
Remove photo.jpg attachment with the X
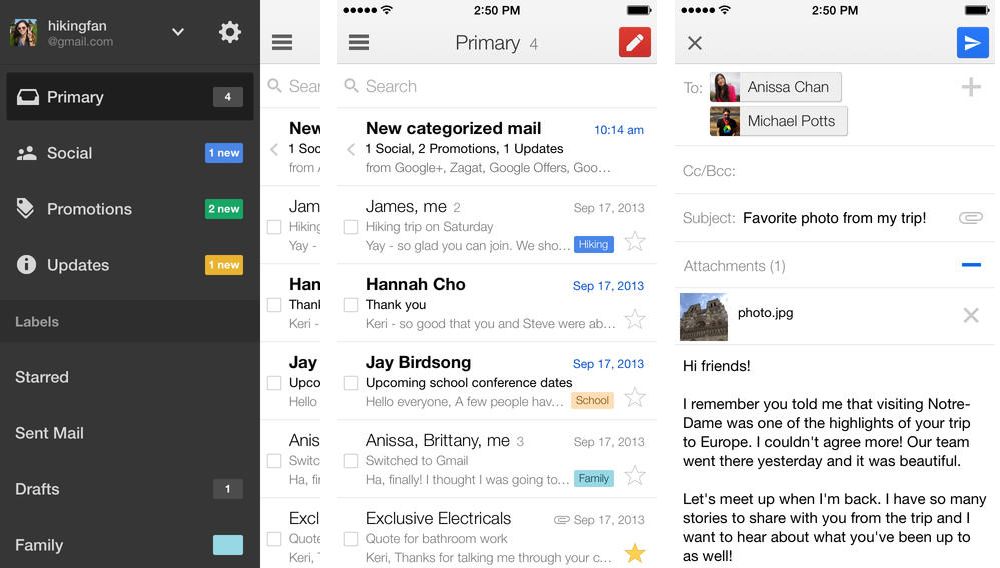coord(970,315)
